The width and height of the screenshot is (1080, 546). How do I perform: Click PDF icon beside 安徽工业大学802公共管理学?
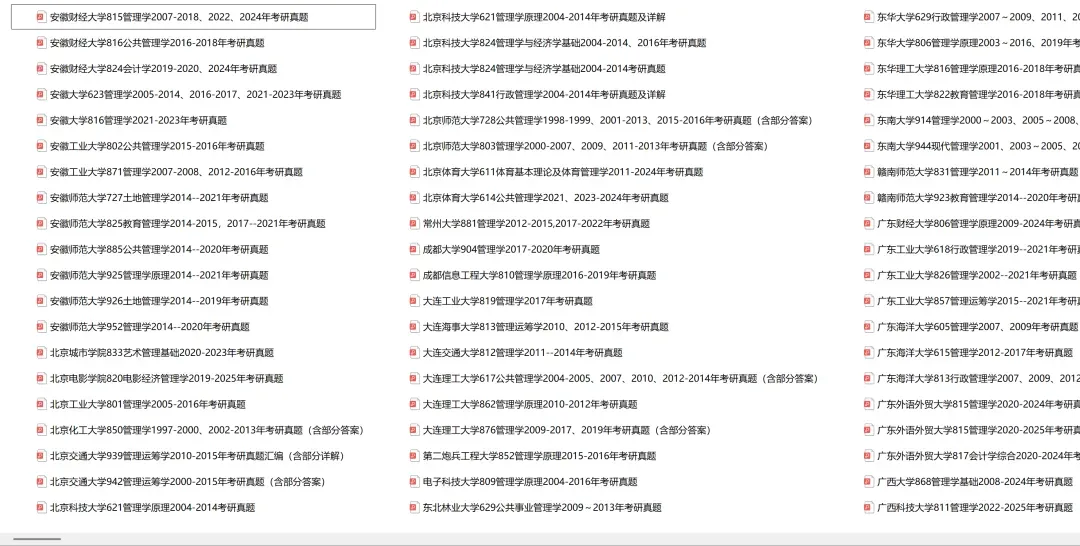click(x=41, y=146)
